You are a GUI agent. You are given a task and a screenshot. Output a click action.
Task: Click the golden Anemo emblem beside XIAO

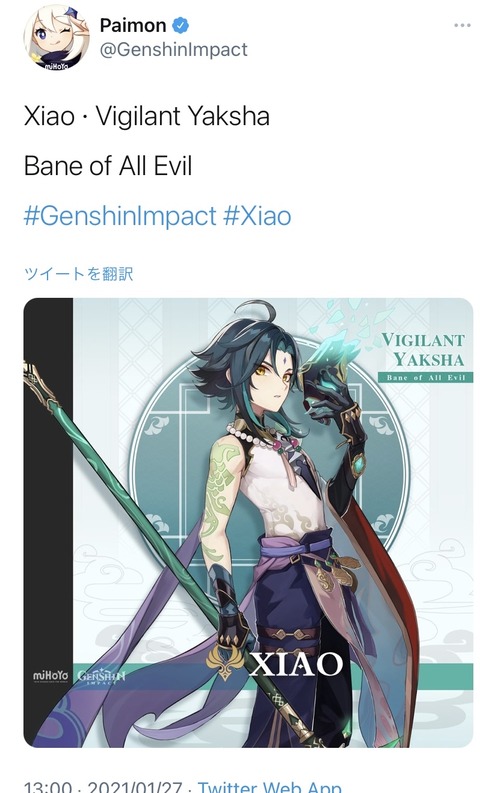(x=226, y=662)
